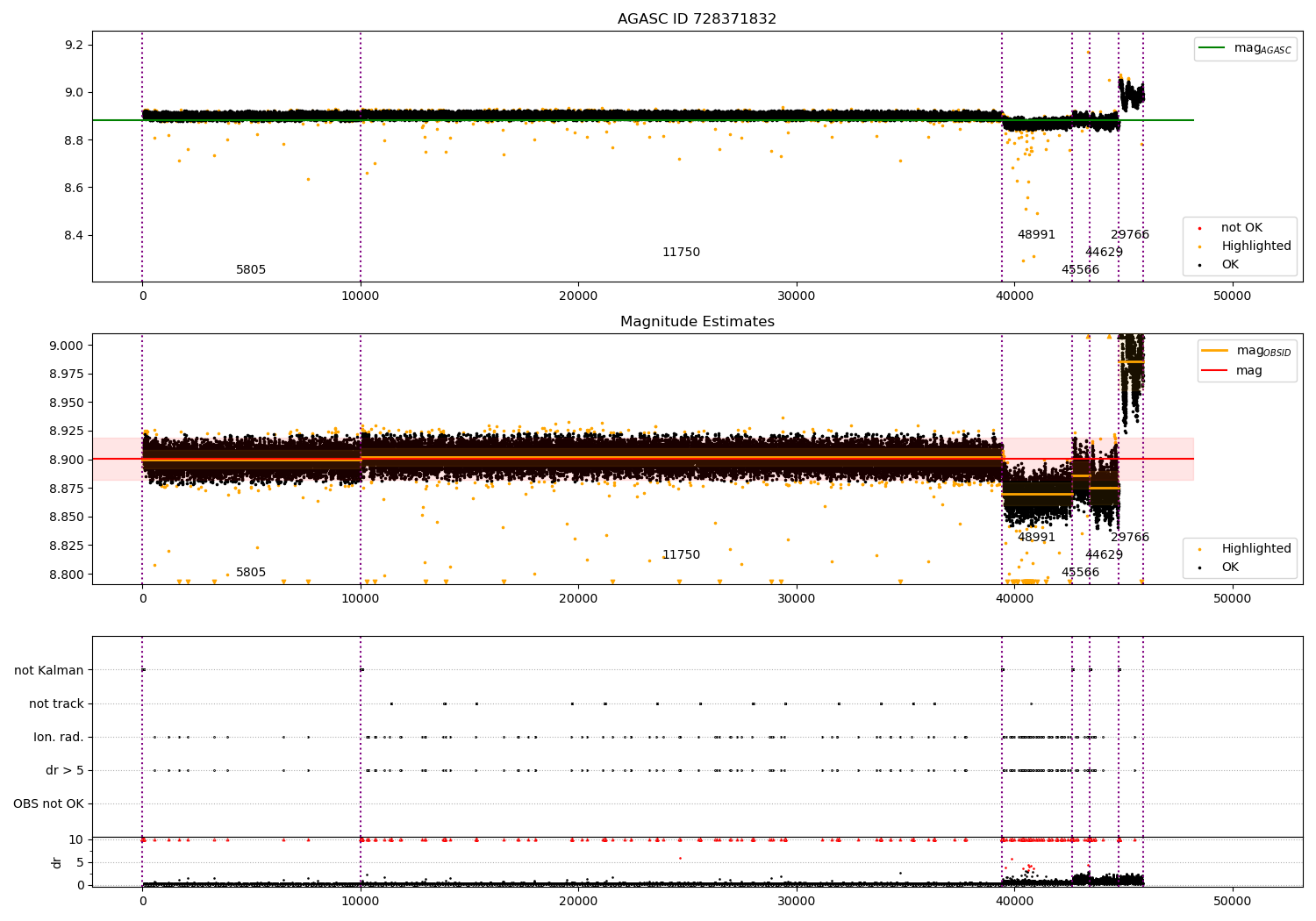Click the 'dr > 5' axis label
This screenshot has width=1316, height=921.
pyautogui.click(x=65, y=771)
